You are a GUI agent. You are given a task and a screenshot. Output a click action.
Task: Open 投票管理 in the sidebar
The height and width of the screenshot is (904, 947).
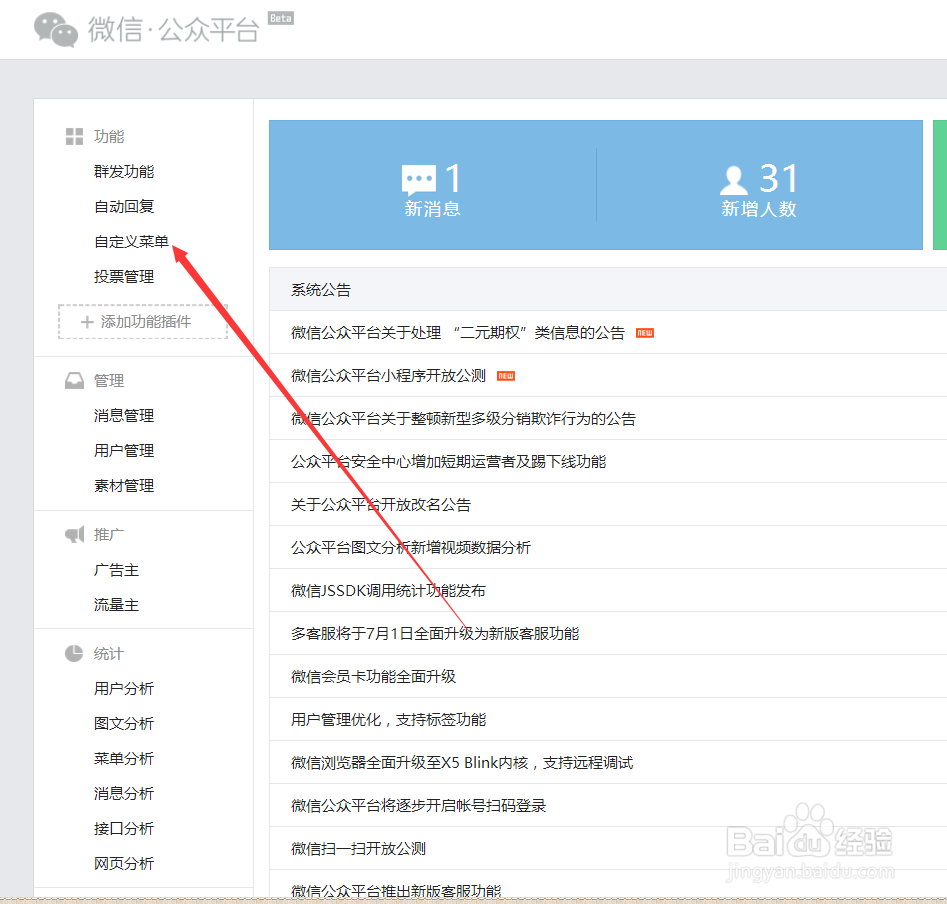pos(123,276)
